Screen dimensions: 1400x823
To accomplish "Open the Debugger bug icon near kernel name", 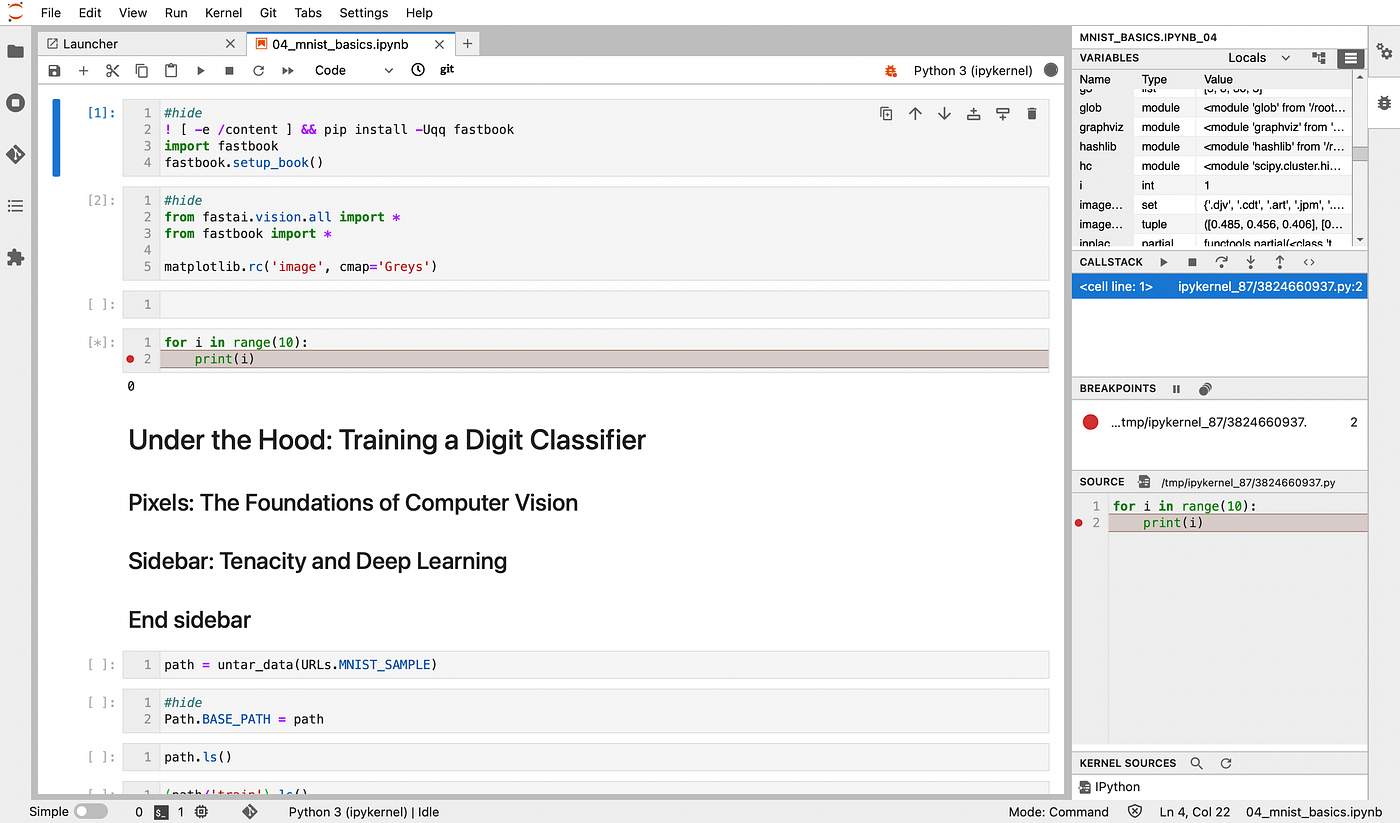I will [x=889, y=70].
